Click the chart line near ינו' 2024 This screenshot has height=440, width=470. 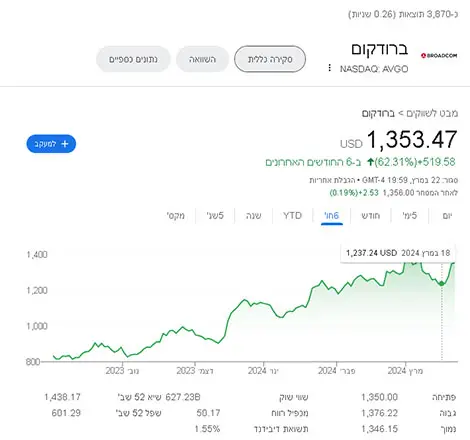tap(263, 303)
